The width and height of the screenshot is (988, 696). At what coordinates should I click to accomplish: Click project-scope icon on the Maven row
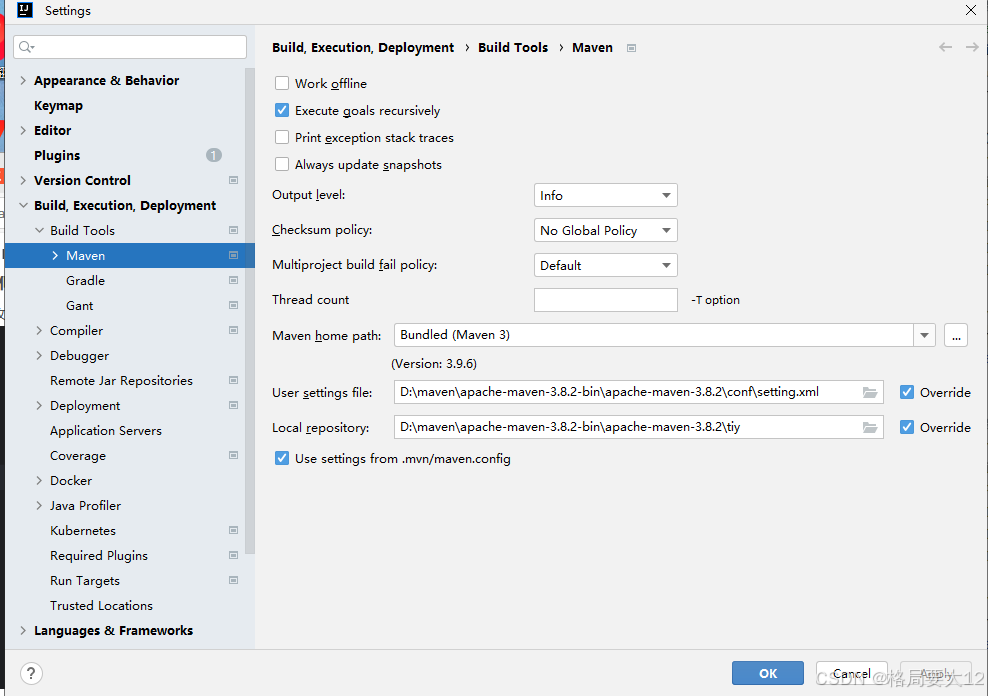point(233,255)
